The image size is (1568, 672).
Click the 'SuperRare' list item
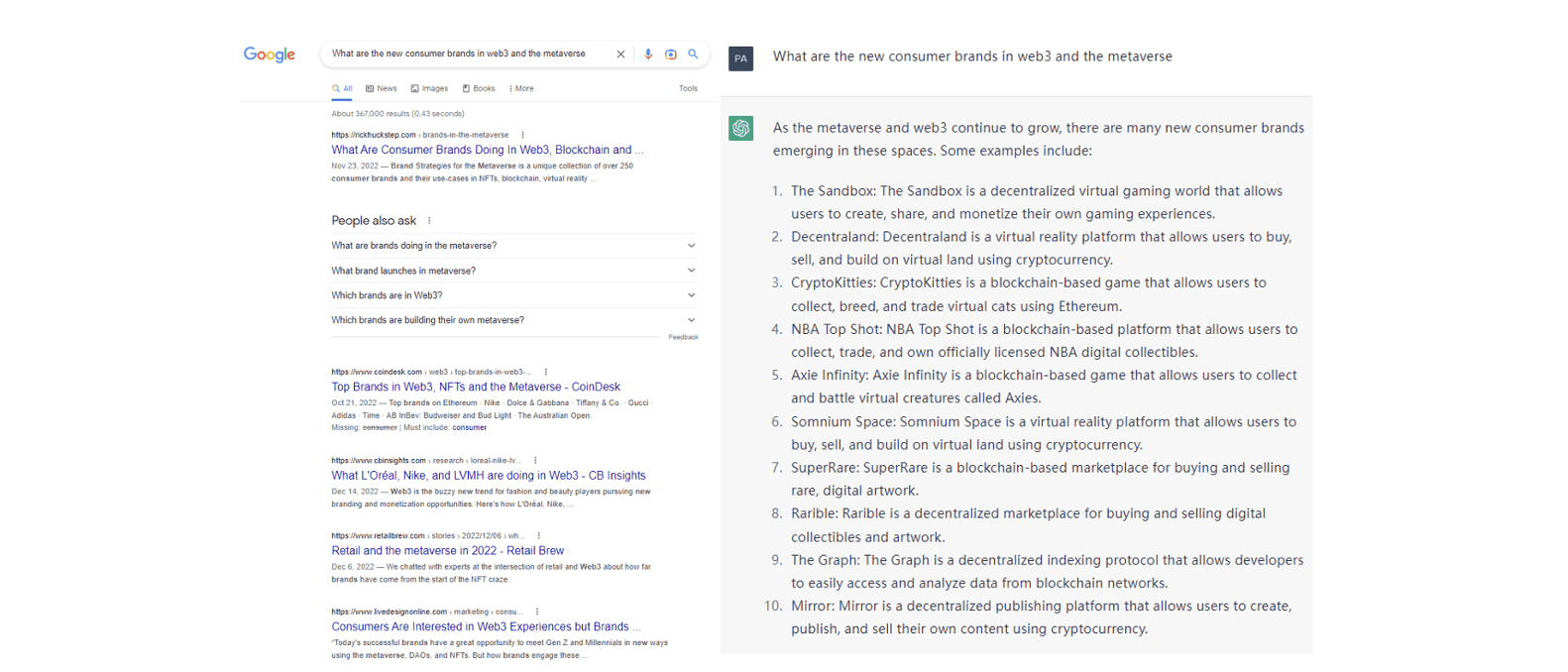click(1041, 479)
